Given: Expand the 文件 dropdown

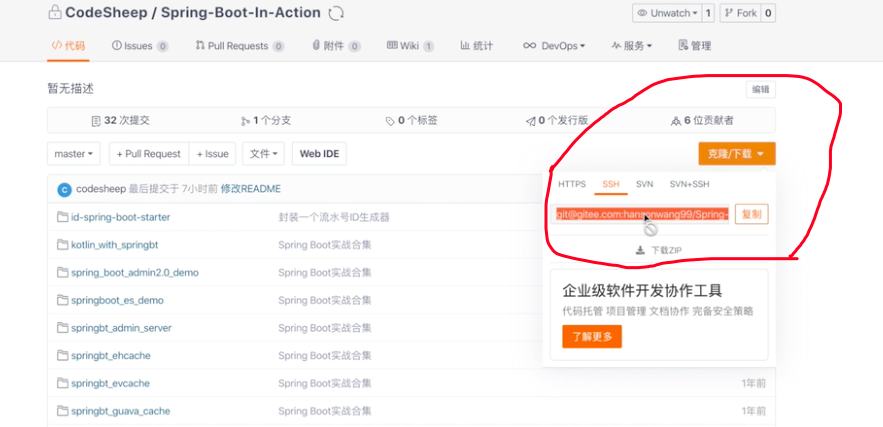Looking at the screenshot, I should tap(264, 154).
